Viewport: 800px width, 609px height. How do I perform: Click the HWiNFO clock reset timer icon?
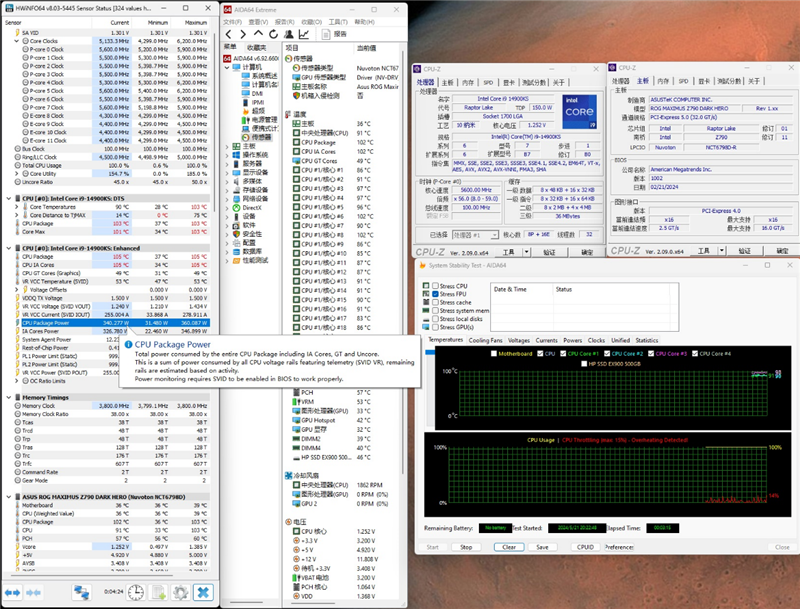pos(136,593)
